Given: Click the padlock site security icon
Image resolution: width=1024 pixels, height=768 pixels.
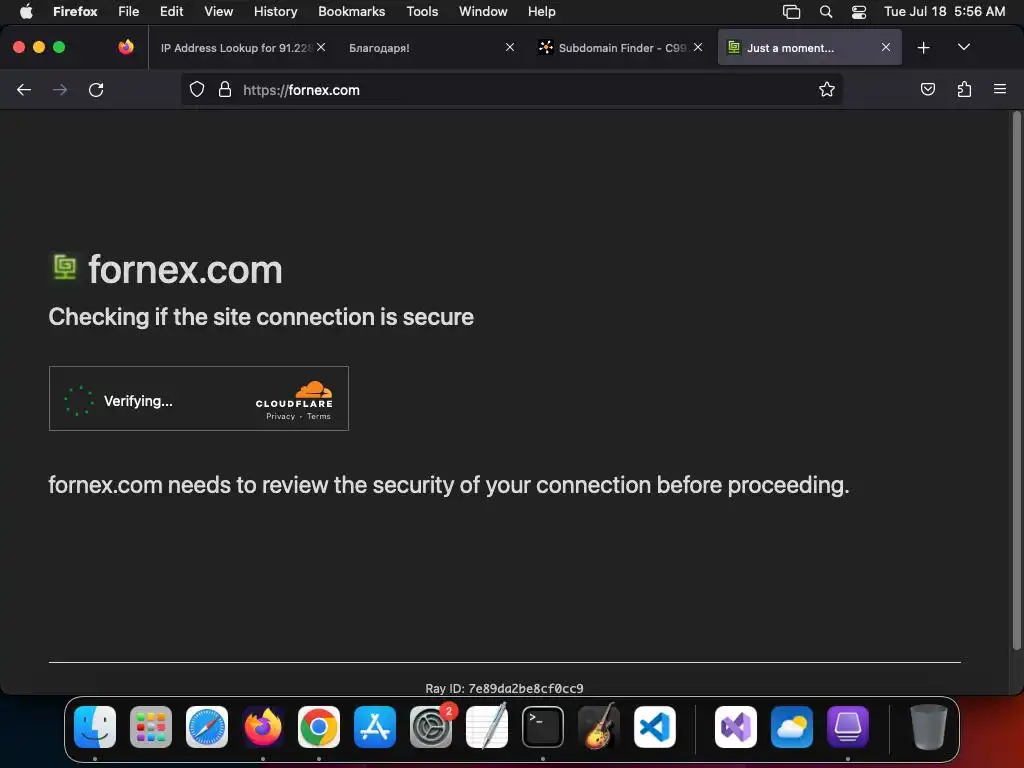Looking at the screenshot, I should pos(225,89).
